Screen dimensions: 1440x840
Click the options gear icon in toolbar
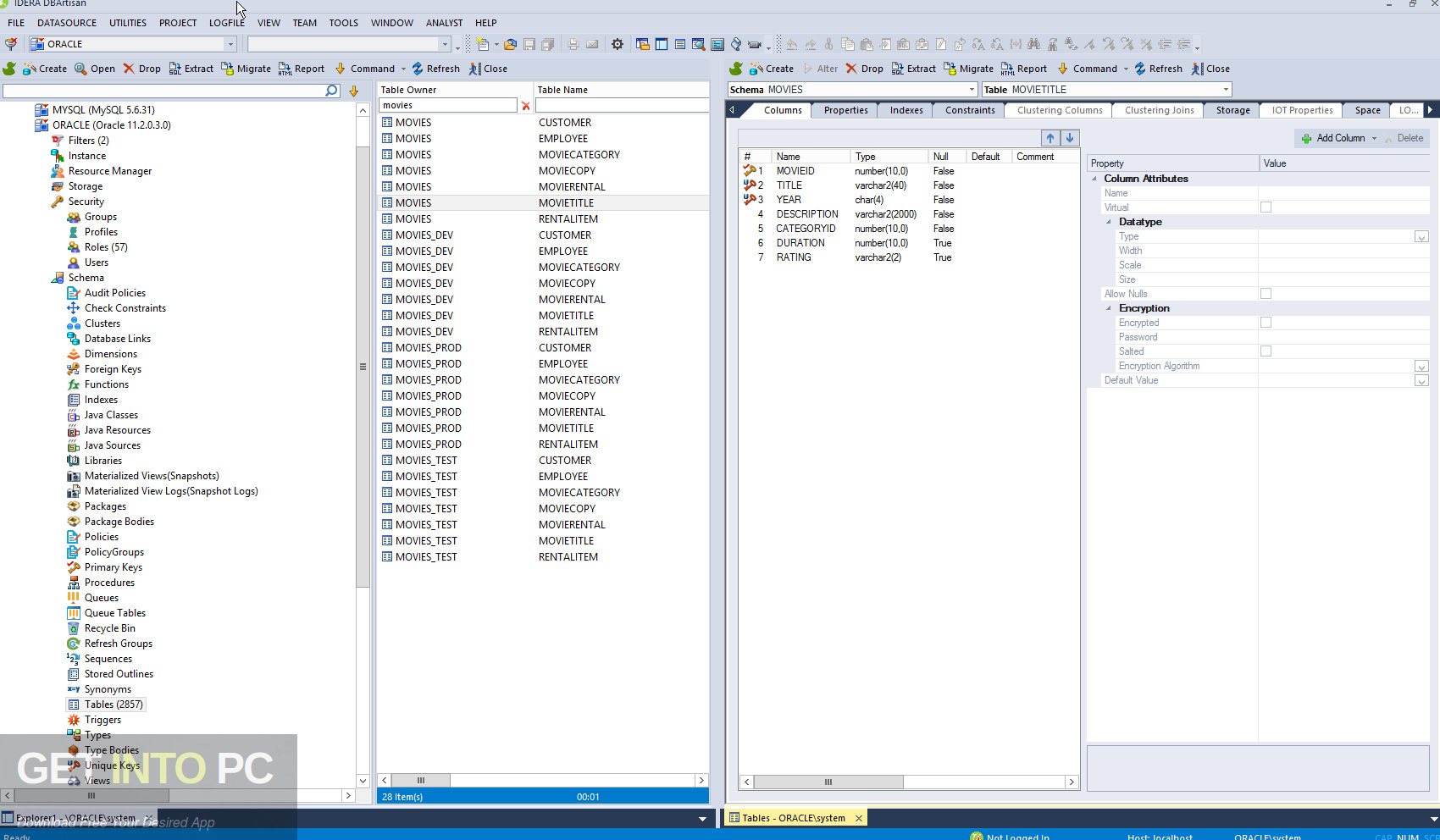[618, 44]
